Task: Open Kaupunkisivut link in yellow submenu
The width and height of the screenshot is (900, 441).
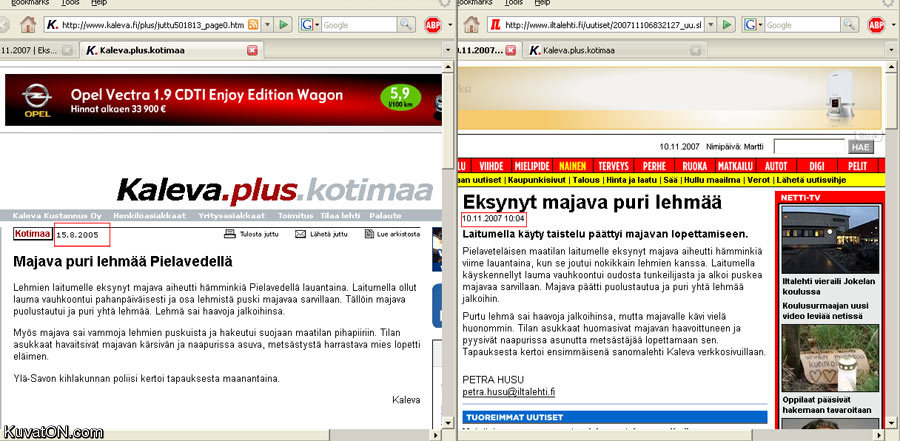Action: tap(537, 180)
